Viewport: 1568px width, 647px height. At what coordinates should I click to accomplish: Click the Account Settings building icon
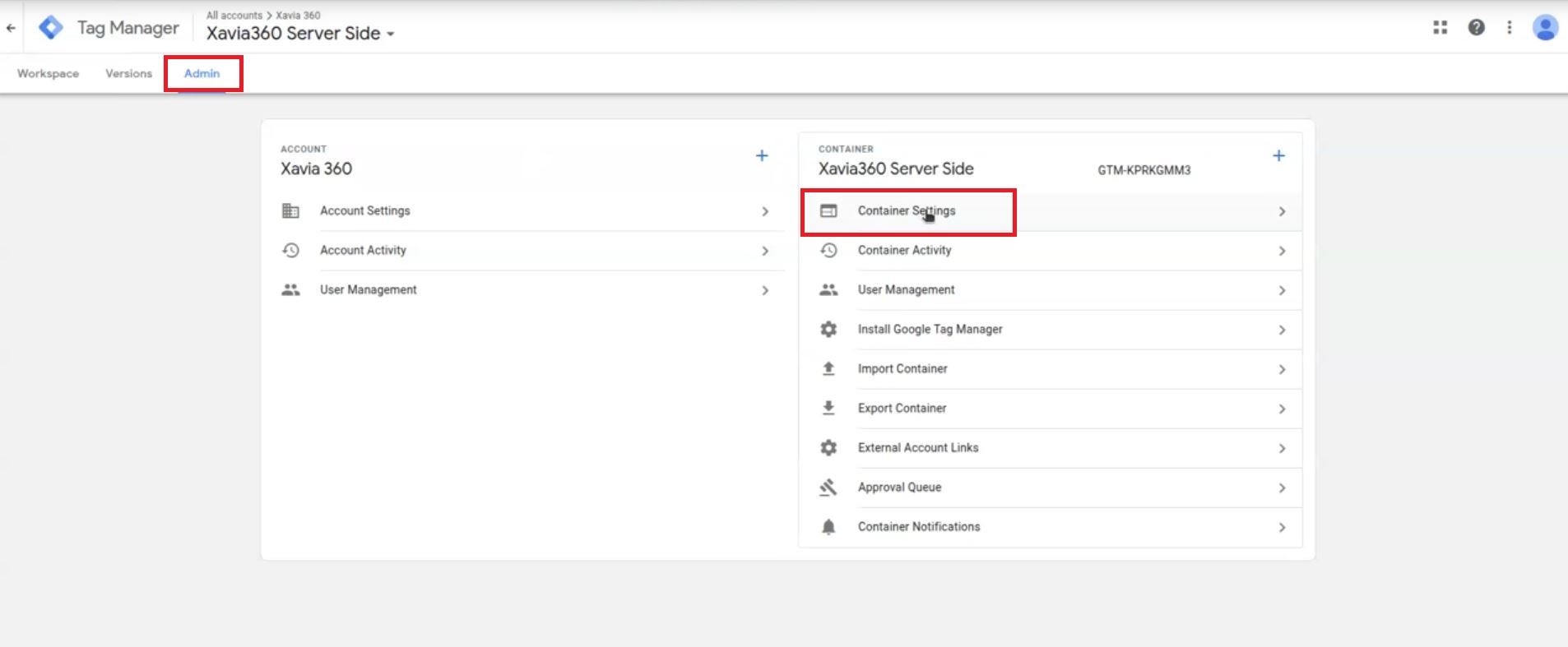tap(290, 210)
